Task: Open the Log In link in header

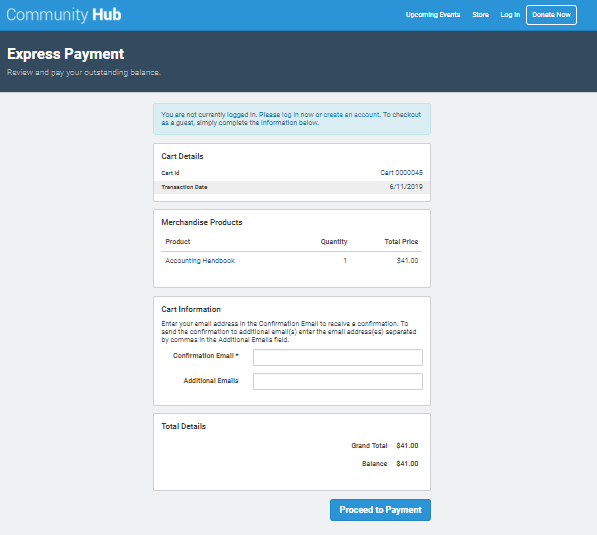Action: [x=510, y=15]
